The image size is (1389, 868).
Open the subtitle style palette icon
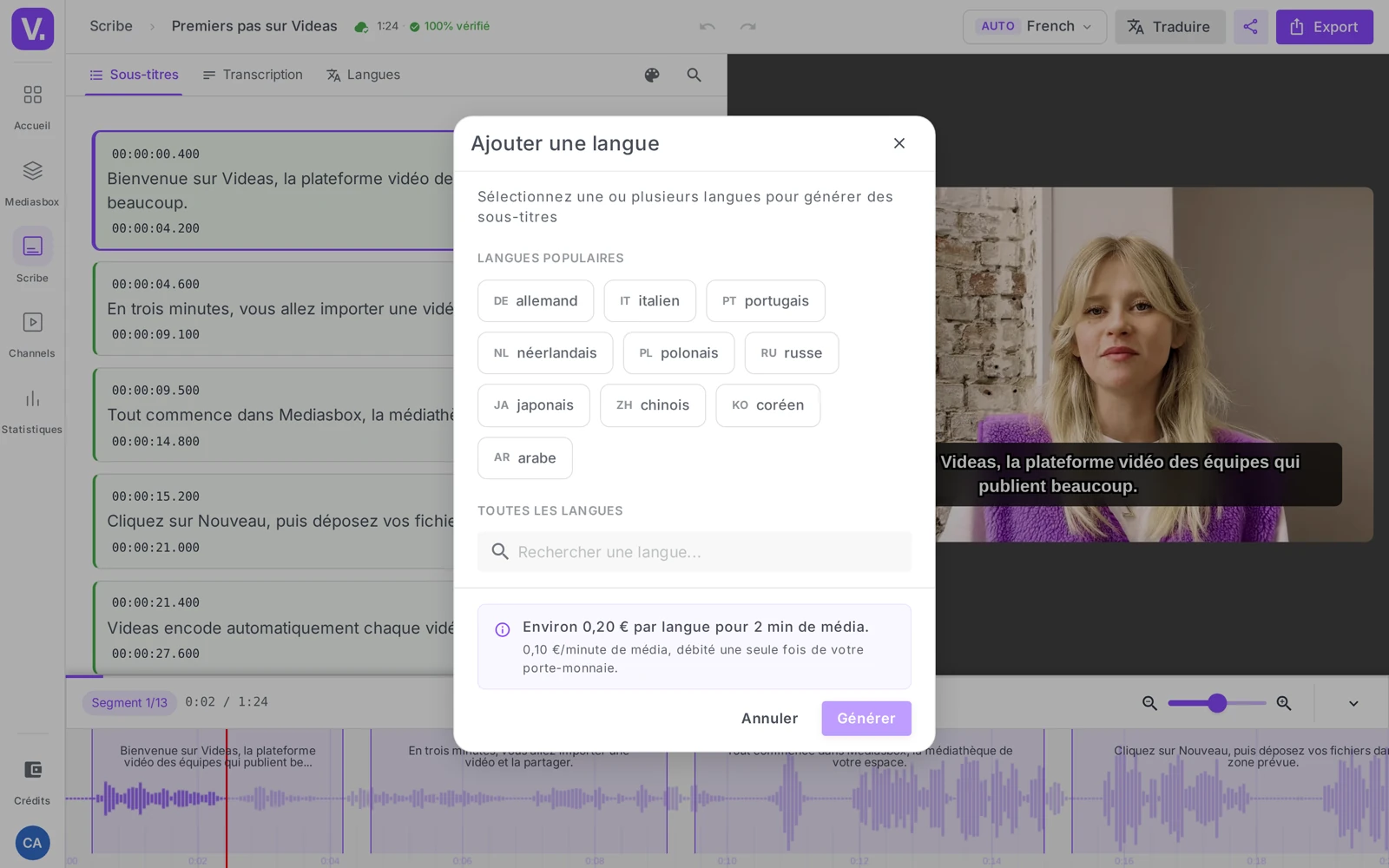pos(652,76)
